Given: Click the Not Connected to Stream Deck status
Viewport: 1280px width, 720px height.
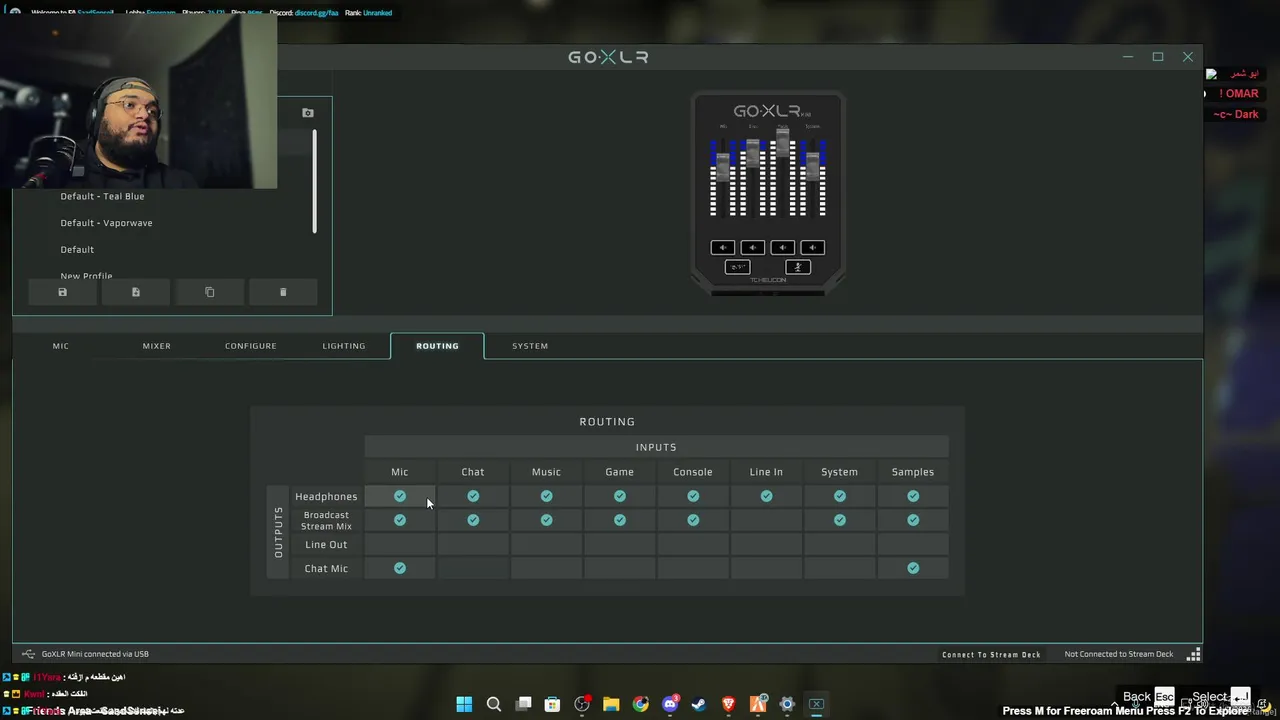Looking at the screenshot, I should pyautogui.click(x=1119, y=654).
